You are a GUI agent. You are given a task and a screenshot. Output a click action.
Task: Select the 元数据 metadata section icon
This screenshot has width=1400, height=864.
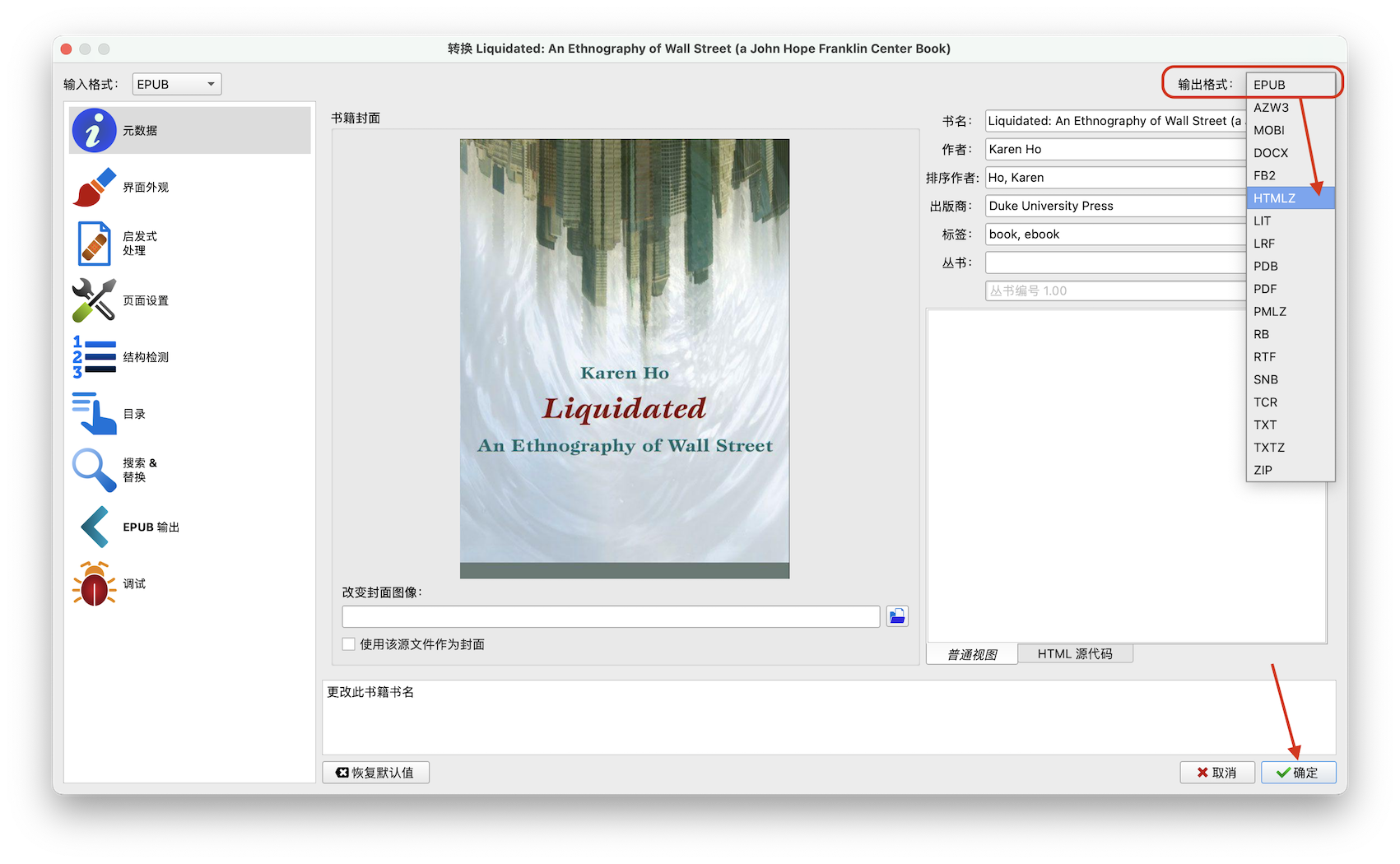click(x=93, y=129)
